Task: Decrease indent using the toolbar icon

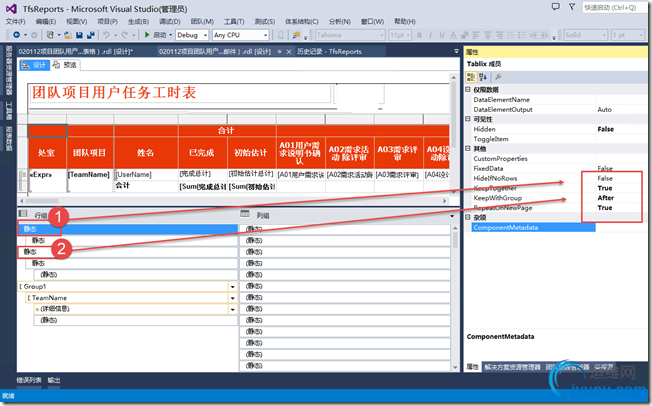Action: pyautogui.click(x=533, y=35)
